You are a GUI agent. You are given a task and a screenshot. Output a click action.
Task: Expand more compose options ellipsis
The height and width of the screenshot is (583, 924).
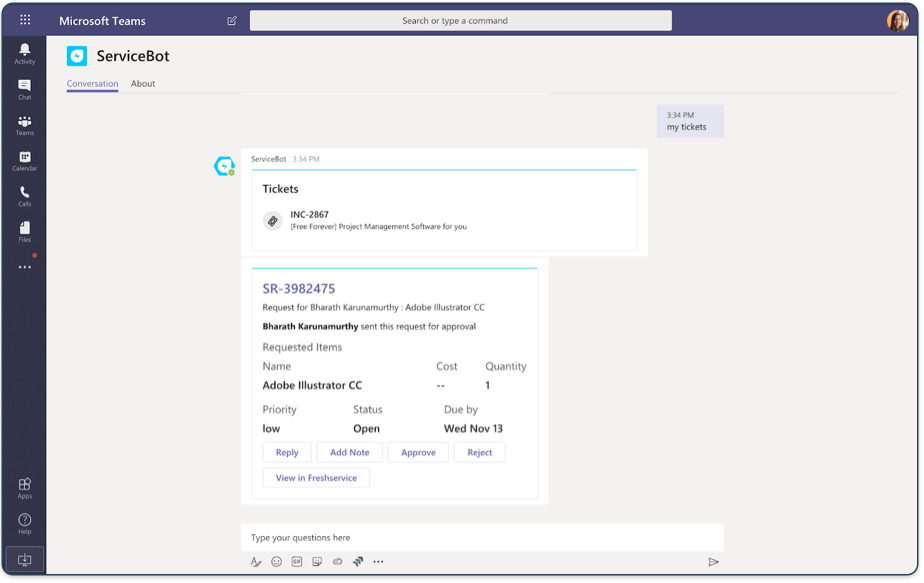point(378,562)
